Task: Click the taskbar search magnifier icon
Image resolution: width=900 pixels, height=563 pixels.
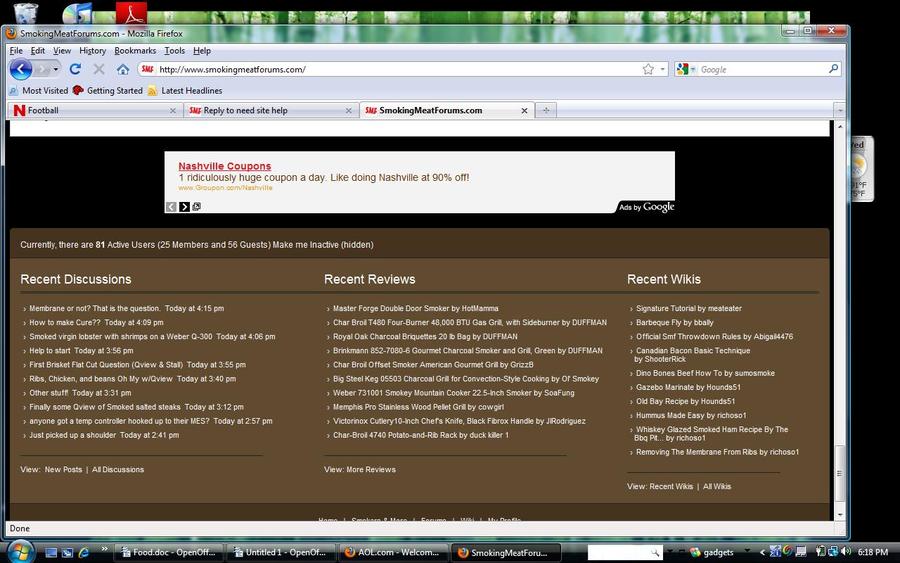Action: pos(655,553)
